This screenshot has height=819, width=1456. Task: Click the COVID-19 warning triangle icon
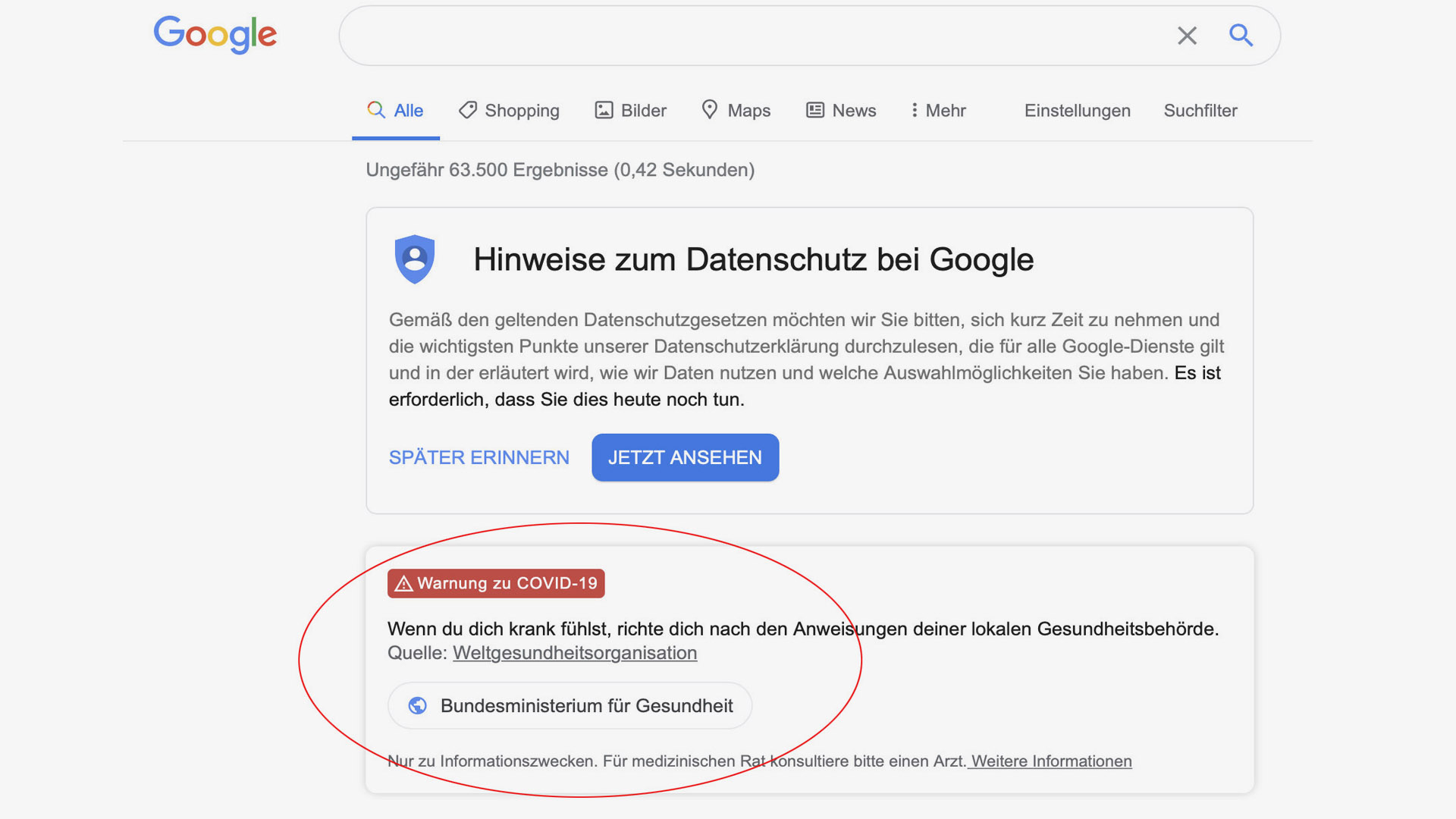point(403,584)
